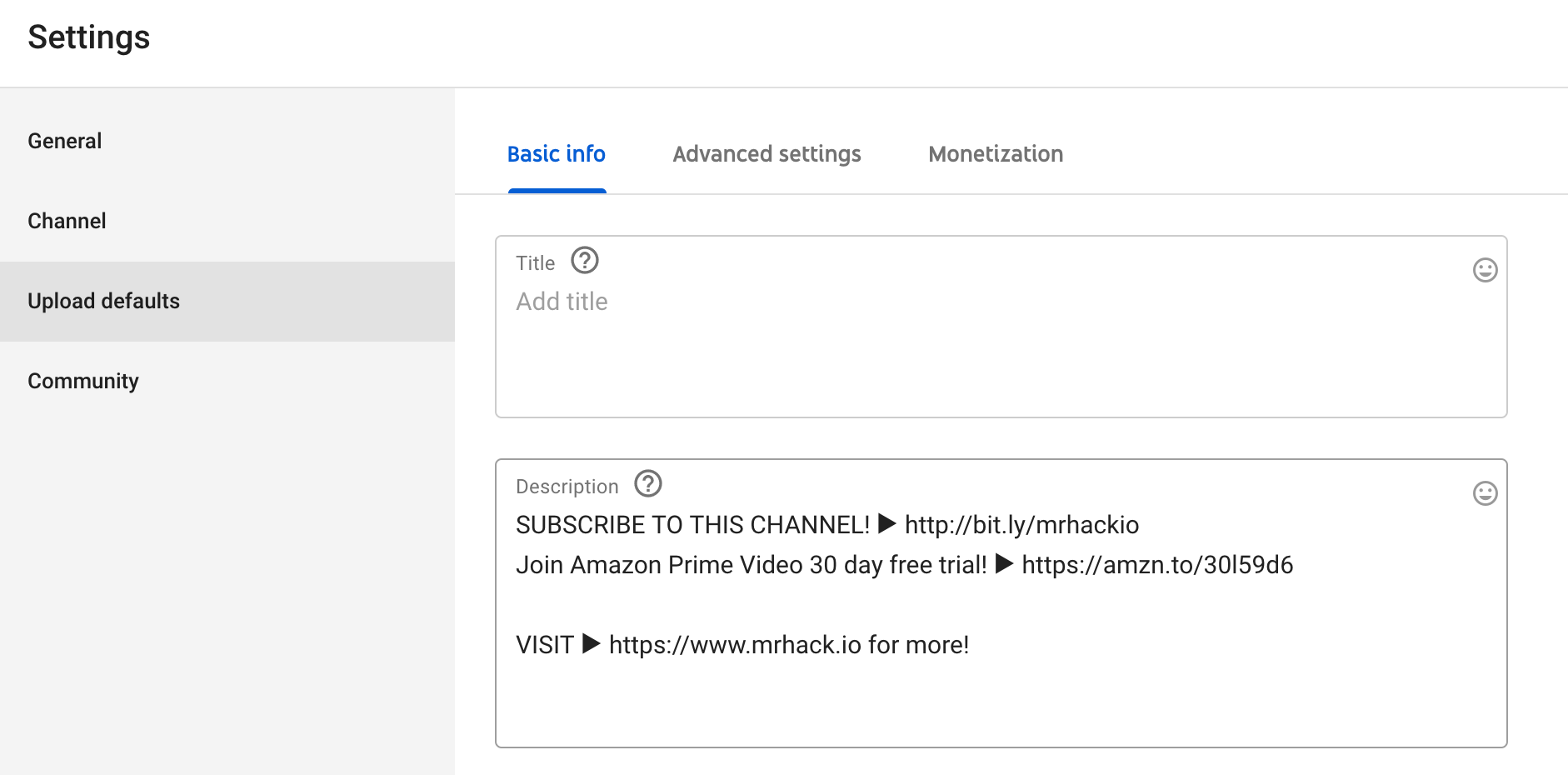Screen dimensions: 1568x775
Task: Click the triangle symbol before amzn.to link
Action: pos(1004,564)
